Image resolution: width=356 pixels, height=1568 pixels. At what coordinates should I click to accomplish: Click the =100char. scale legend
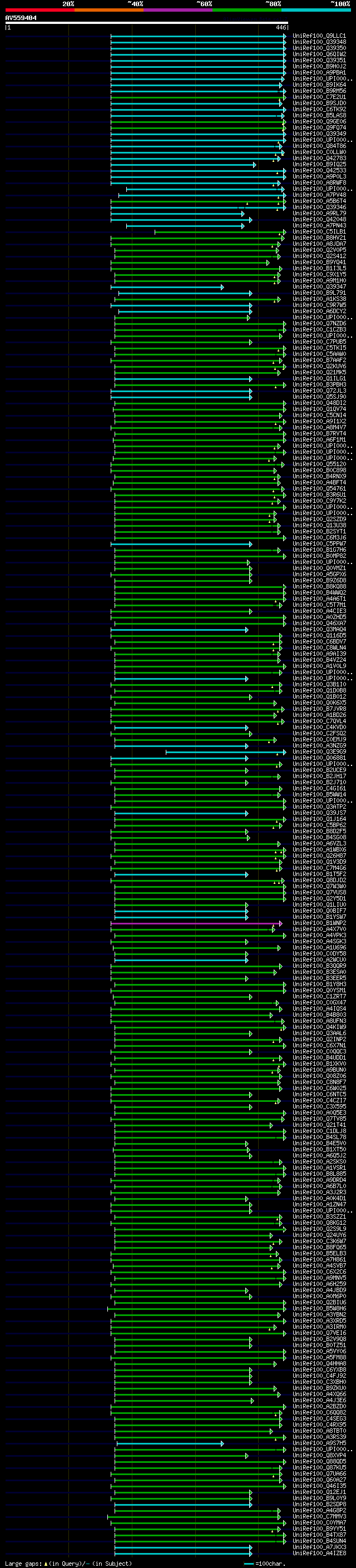pos(264,1564)
